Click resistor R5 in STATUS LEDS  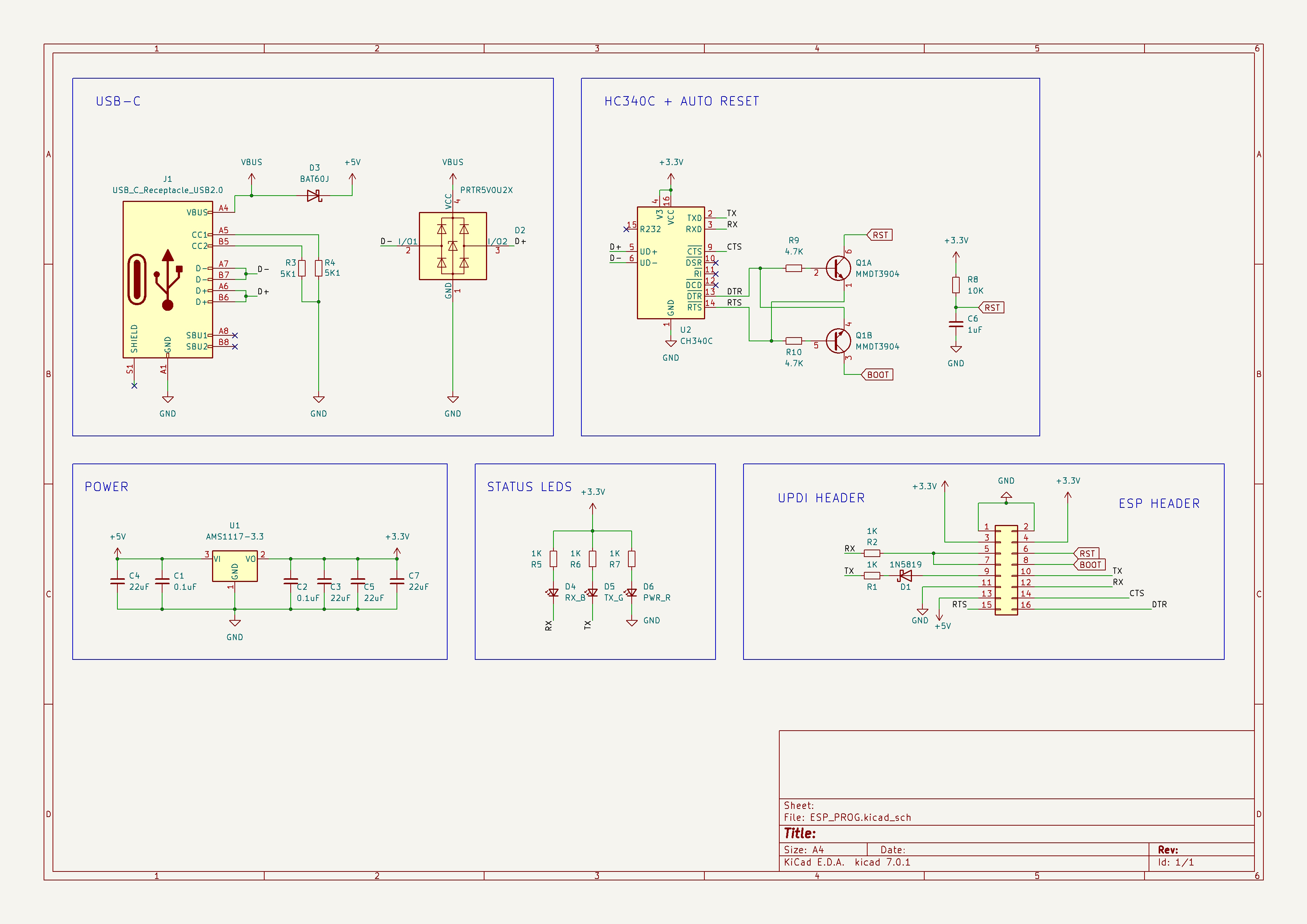(553, 559)
